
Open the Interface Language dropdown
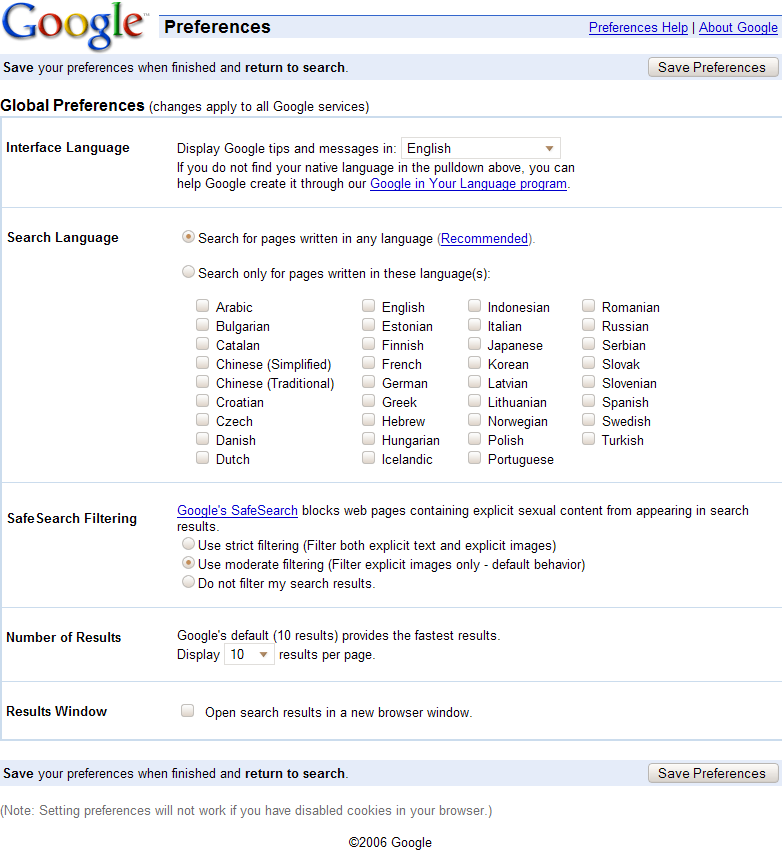click(481, 148)
